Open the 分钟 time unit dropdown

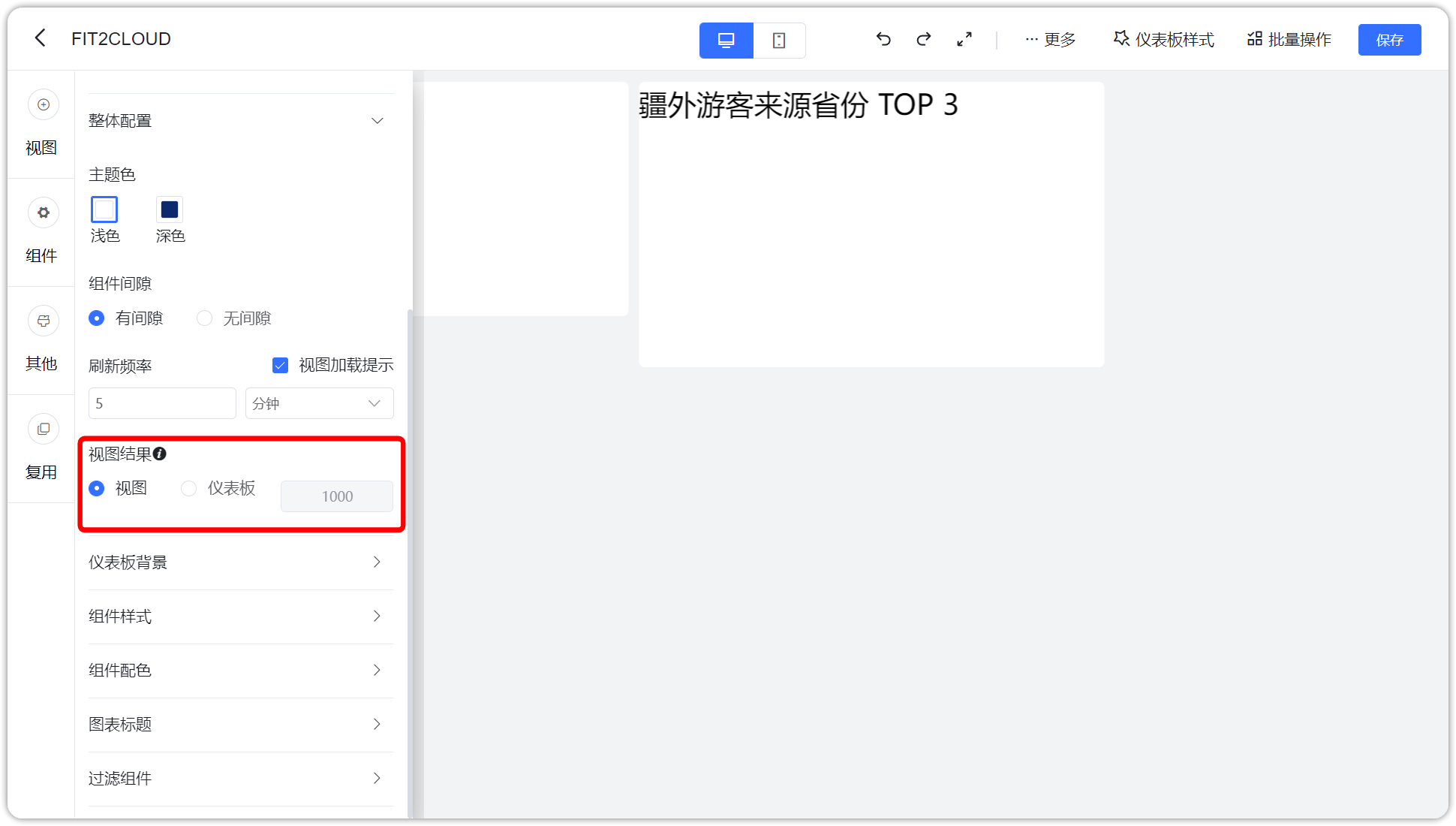click(320, 403)
